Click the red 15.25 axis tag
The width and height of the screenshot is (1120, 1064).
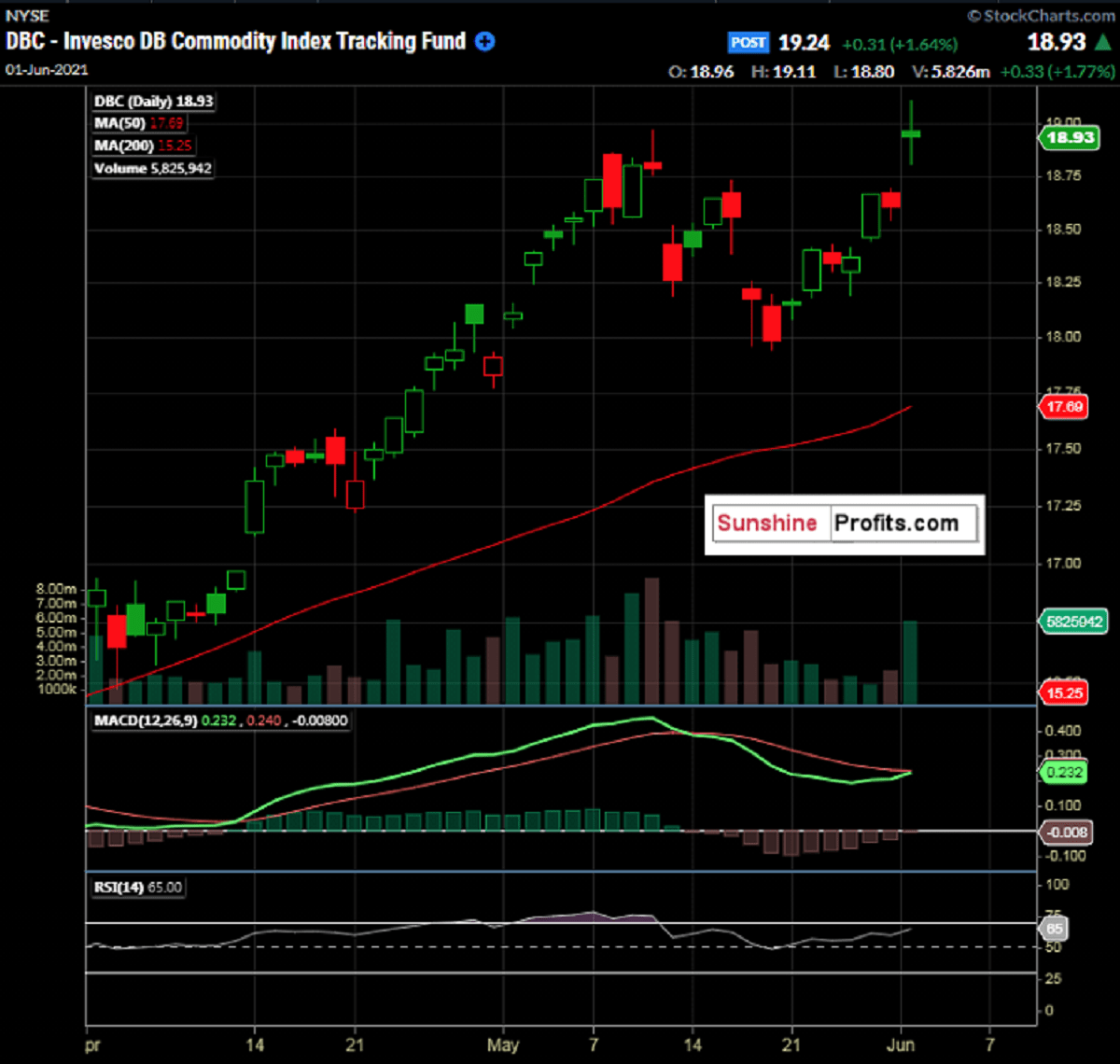click(x=1065, y=693)
